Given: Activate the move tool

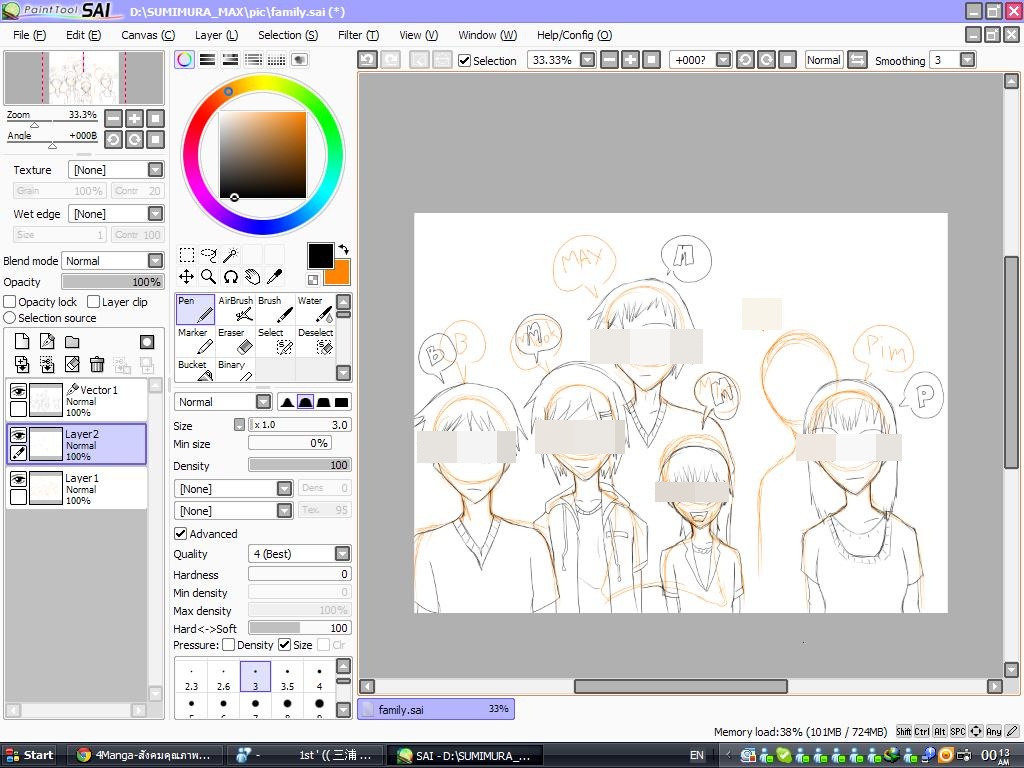Looking at the screenshot, I should 187,277.
